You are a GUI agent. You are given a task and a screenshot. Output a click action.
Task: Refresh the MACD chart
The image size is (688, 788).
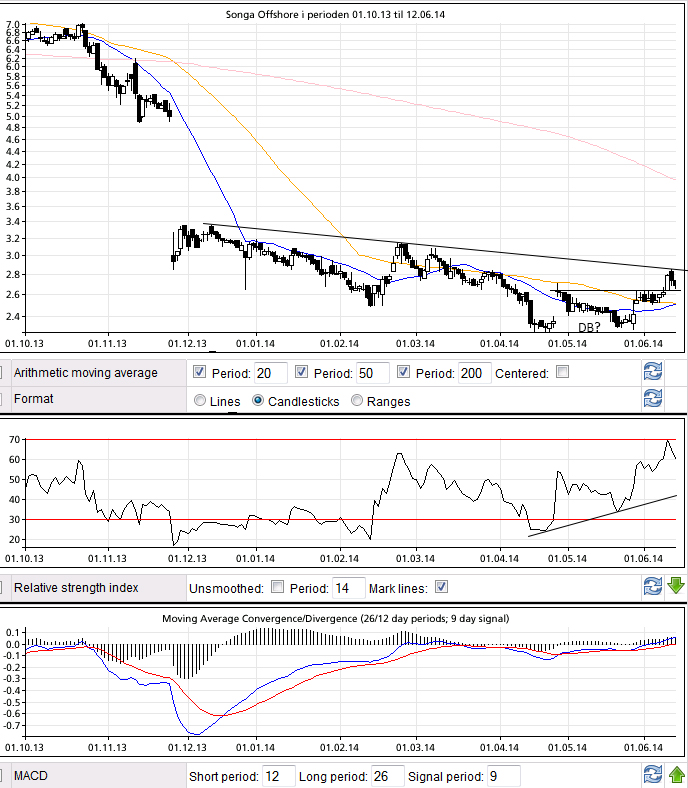coord(652,775)
